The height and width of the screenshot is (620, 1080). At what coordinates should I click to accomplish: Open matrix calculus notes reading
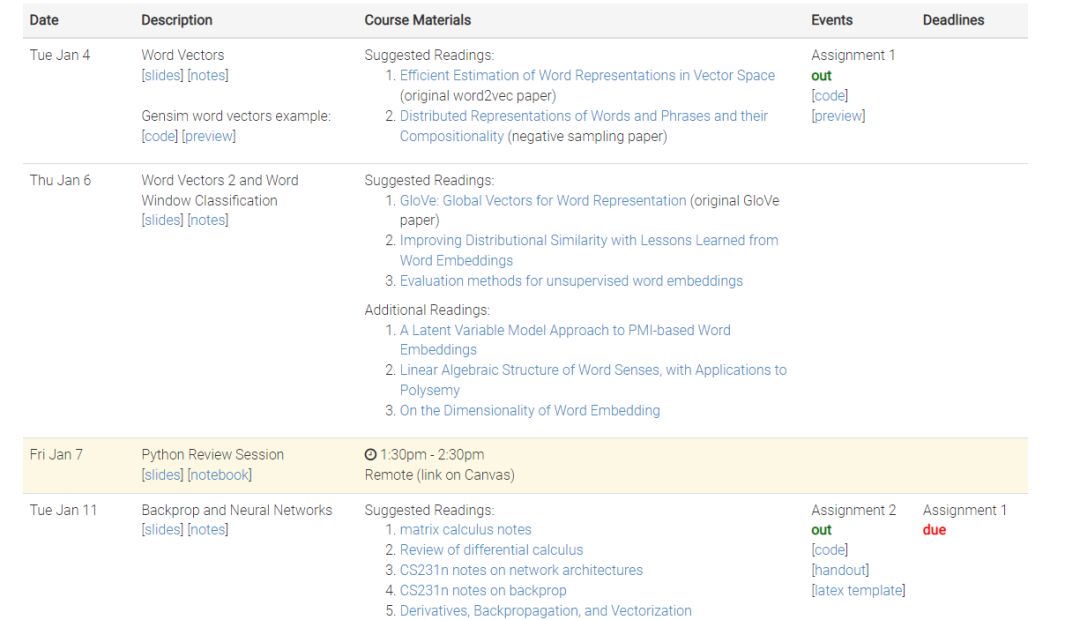point(465,530)
